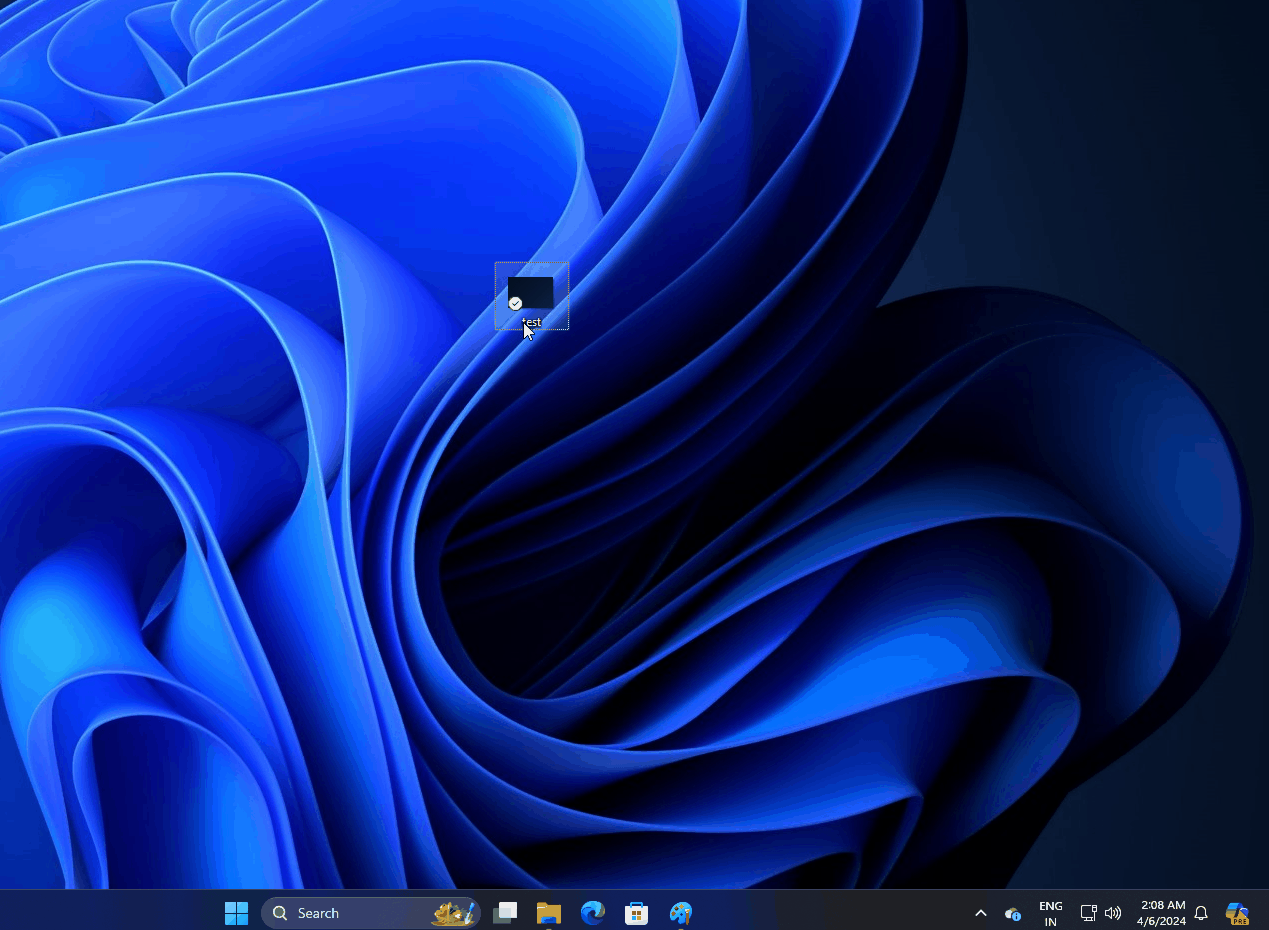Screen dimensions: 1269x930
Task: Switch ENG IN input language
Action: [1051, 913]
